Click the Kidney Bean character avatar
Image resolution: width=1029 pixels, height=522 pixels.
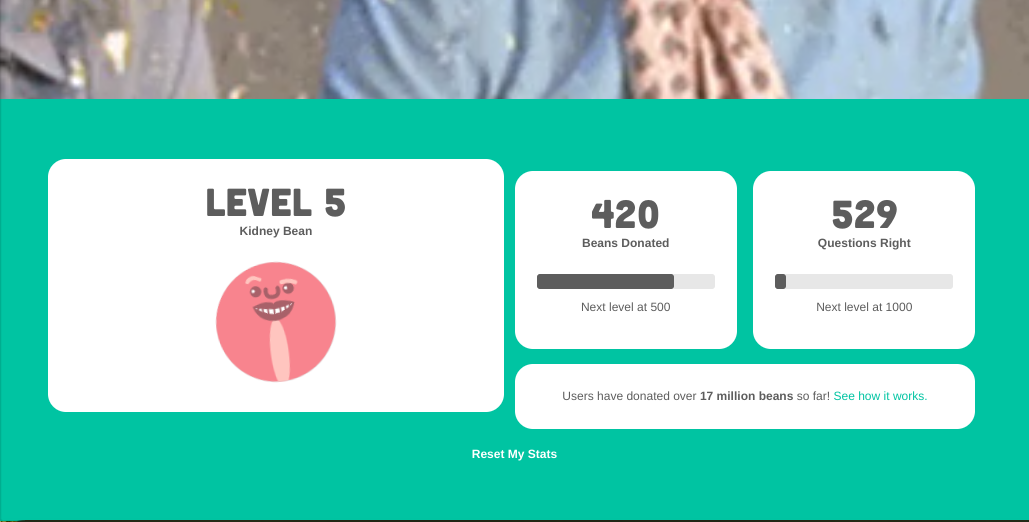tap(276, 322)
